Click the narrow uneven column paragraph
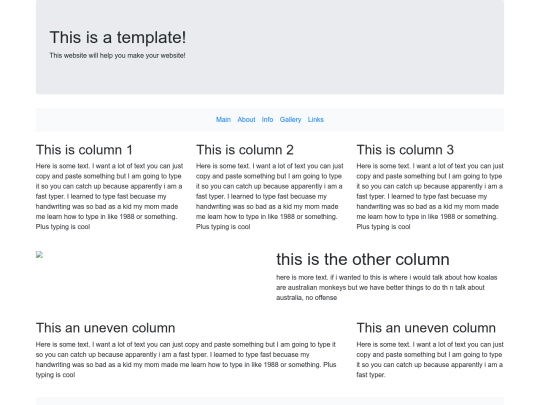The width and height of the screenshot is (540, 405). [430, 360]
